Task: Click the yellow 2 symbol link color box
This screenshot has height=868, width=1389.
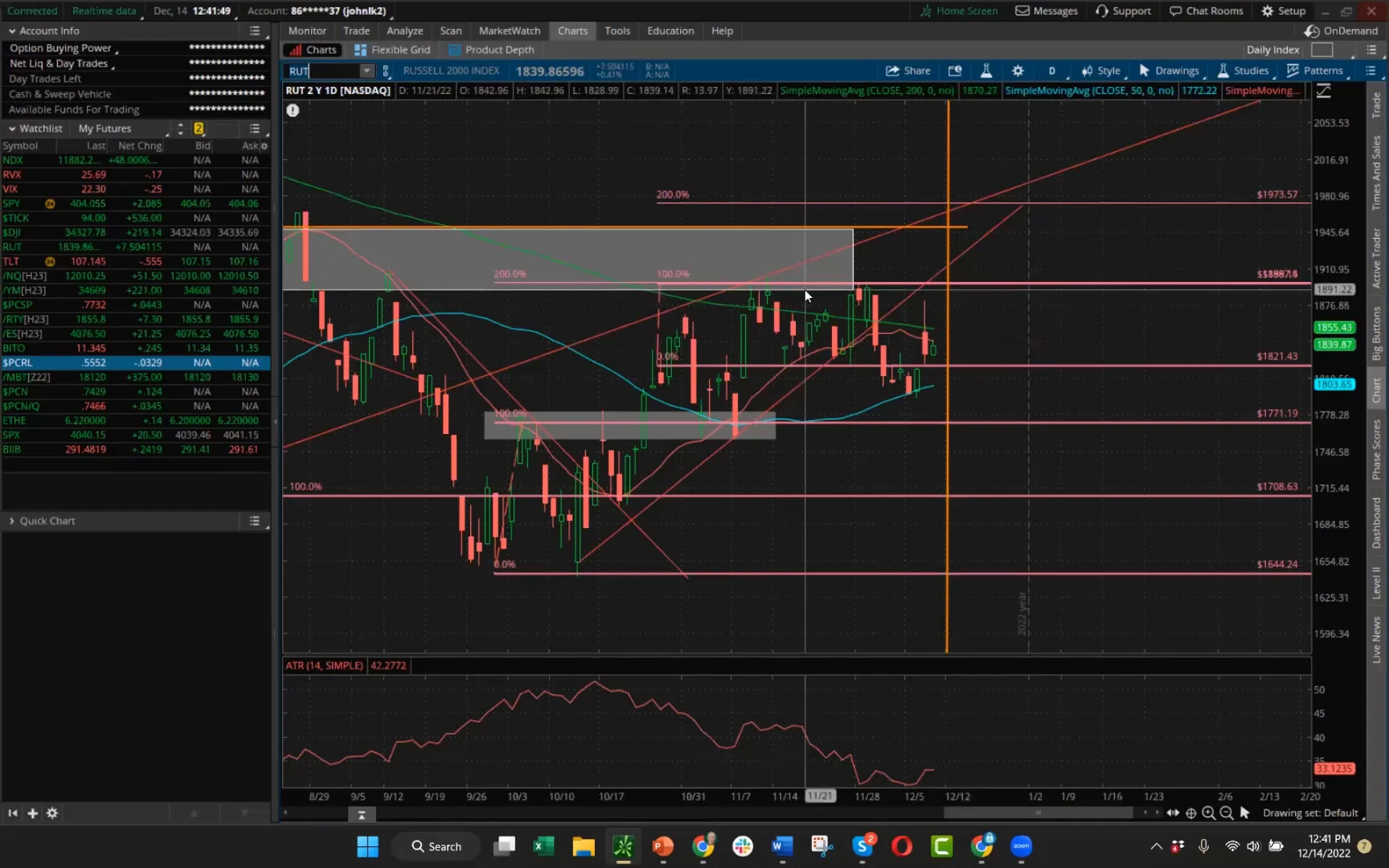Action: tap(199, 129)
